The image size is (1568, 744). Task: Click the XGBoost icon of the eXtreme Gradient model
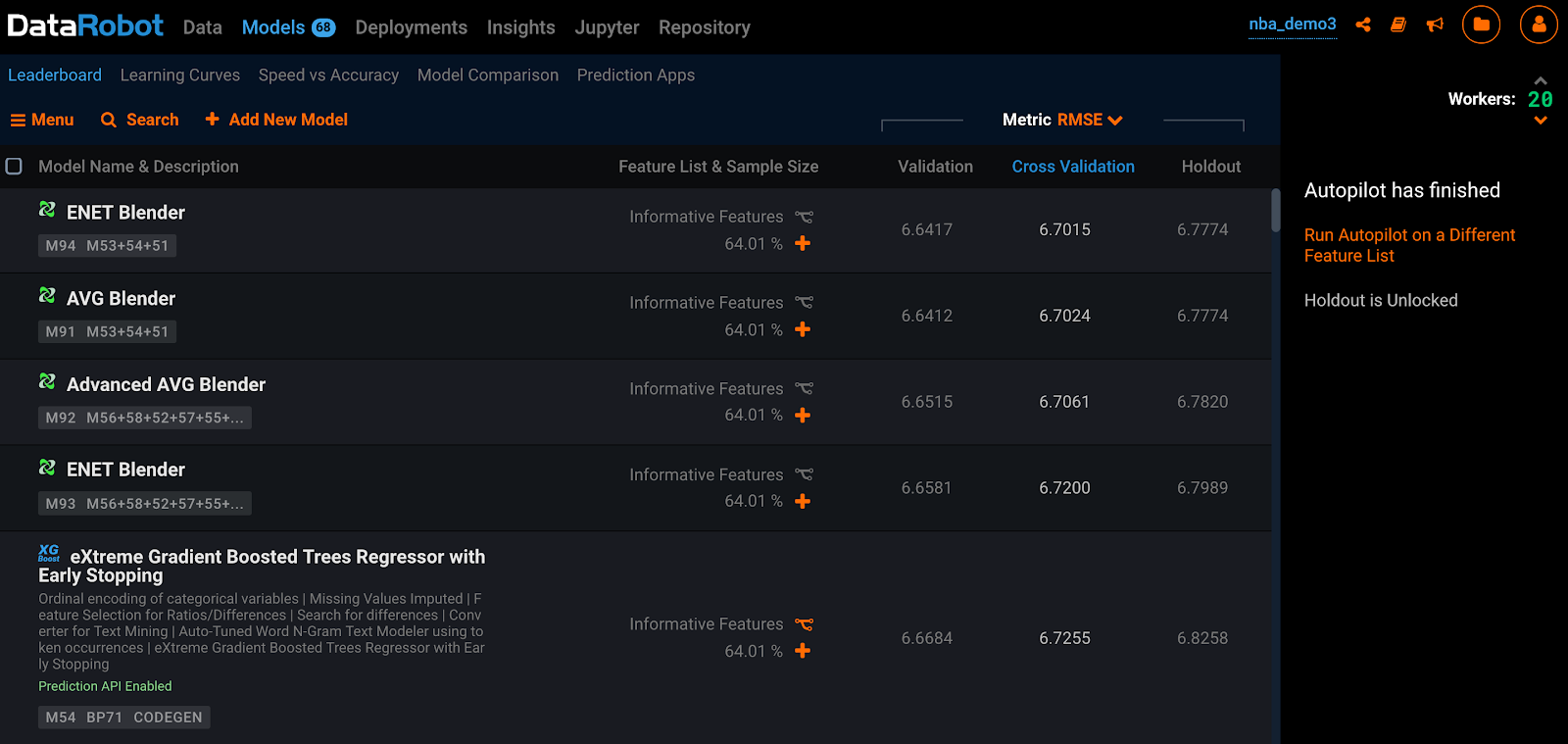point(49,554)
